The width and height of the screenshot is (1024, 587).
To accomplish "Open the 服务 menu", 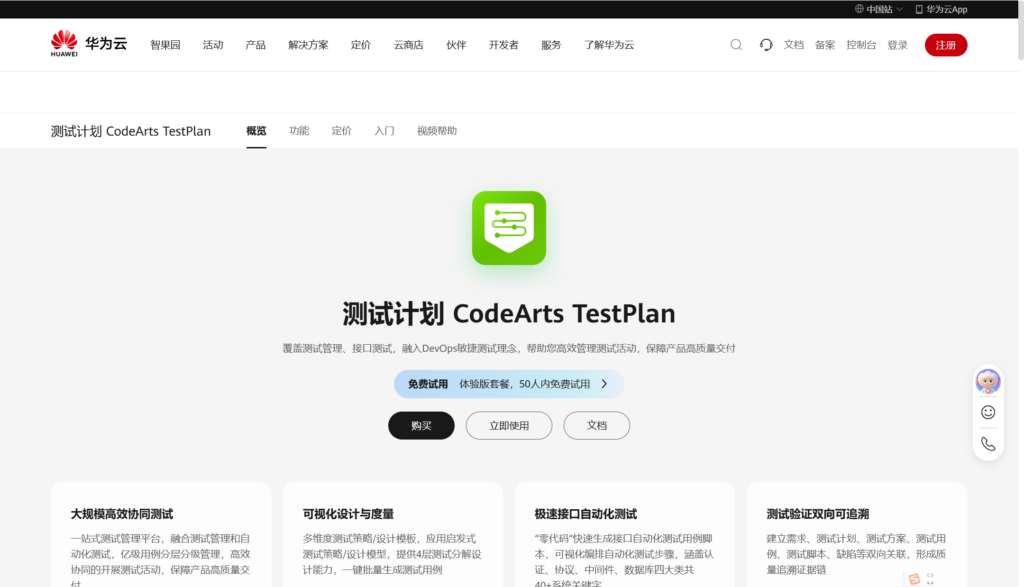I will tap(551, 45).
